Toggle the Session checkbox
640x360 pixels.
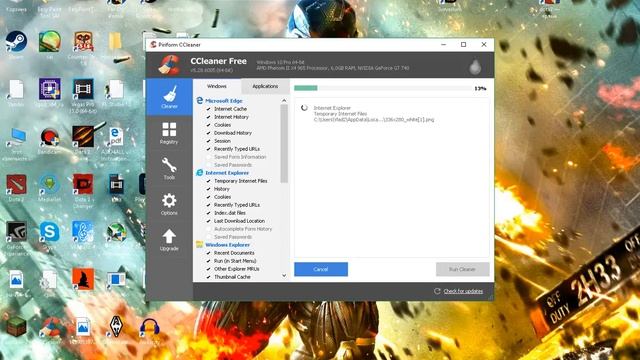click(x=209, y=141)
